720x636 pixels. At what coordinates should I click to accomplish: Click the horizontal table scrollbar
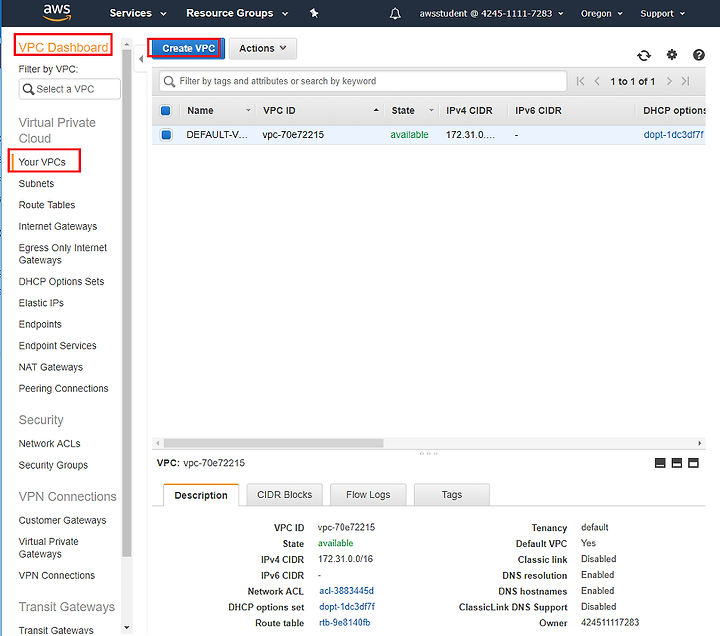tap(274, 443)
